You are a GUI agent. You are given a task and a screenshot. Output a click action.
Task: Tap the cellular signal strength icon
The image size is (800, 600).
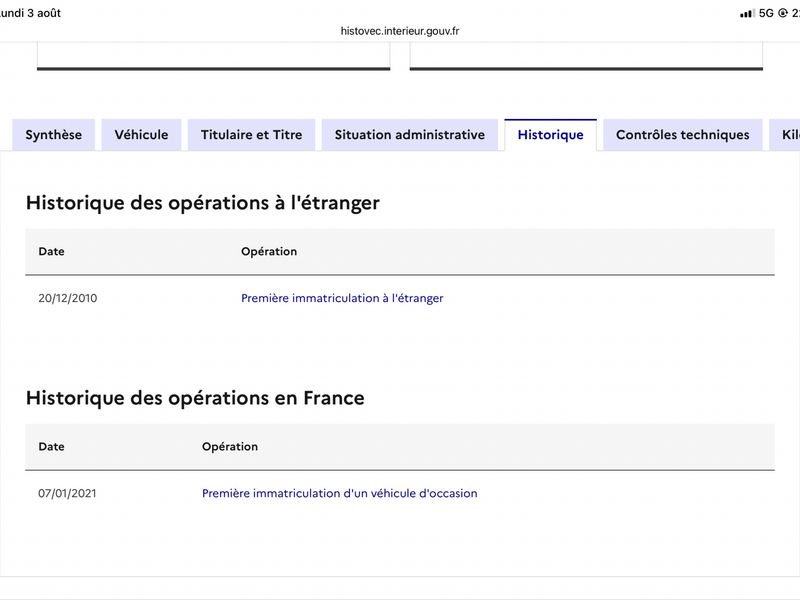pos(747,13)
